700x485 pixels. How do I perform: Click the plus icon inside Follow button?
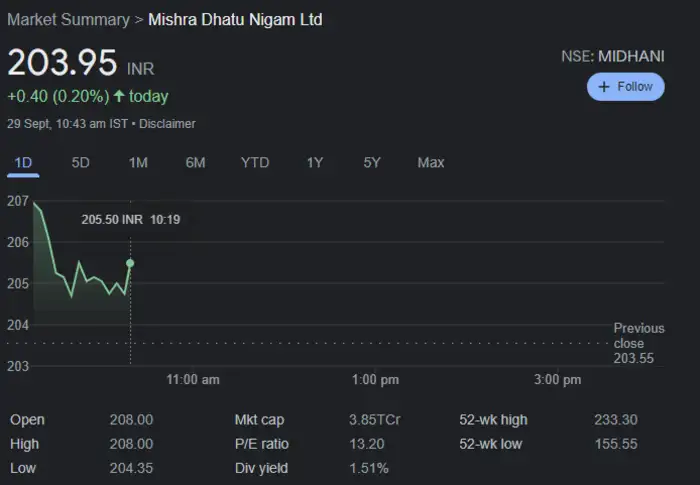pyautogui.click(x=604, y=87)
